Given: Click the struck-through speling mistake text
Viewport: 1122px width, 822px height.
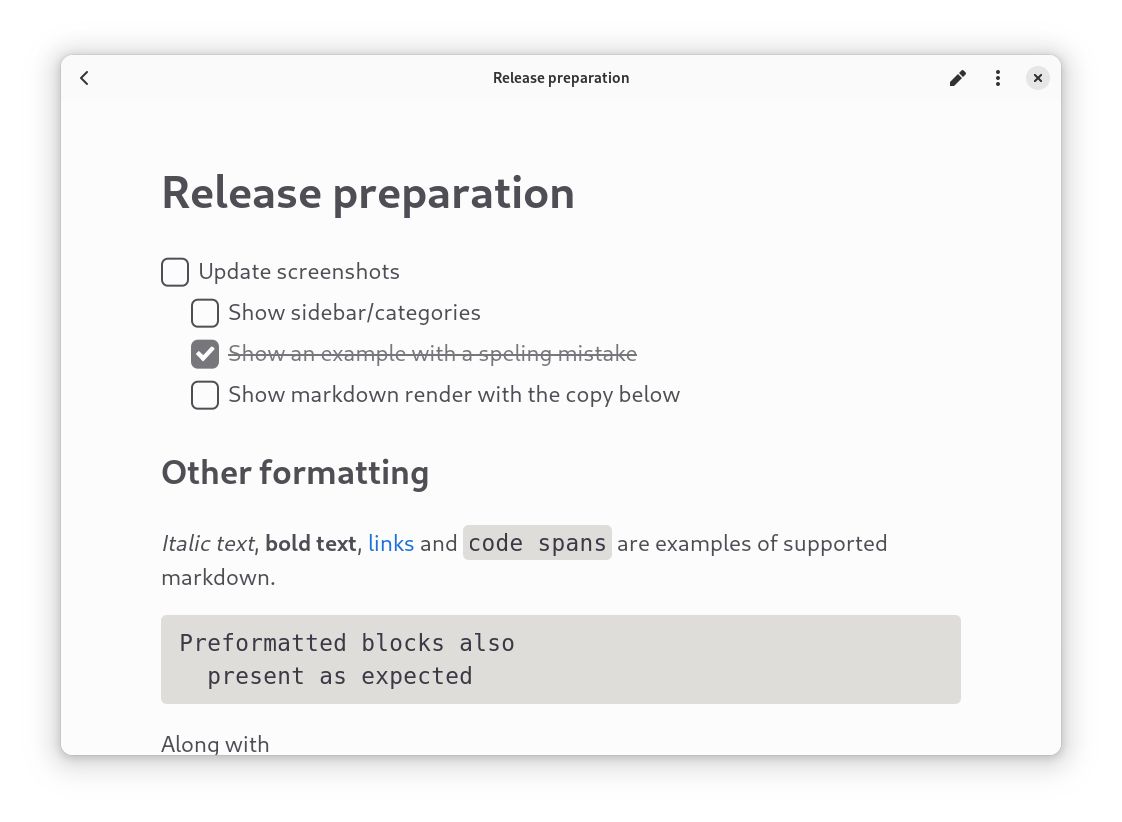Looking at the screenshot, I should pos(432,354).
